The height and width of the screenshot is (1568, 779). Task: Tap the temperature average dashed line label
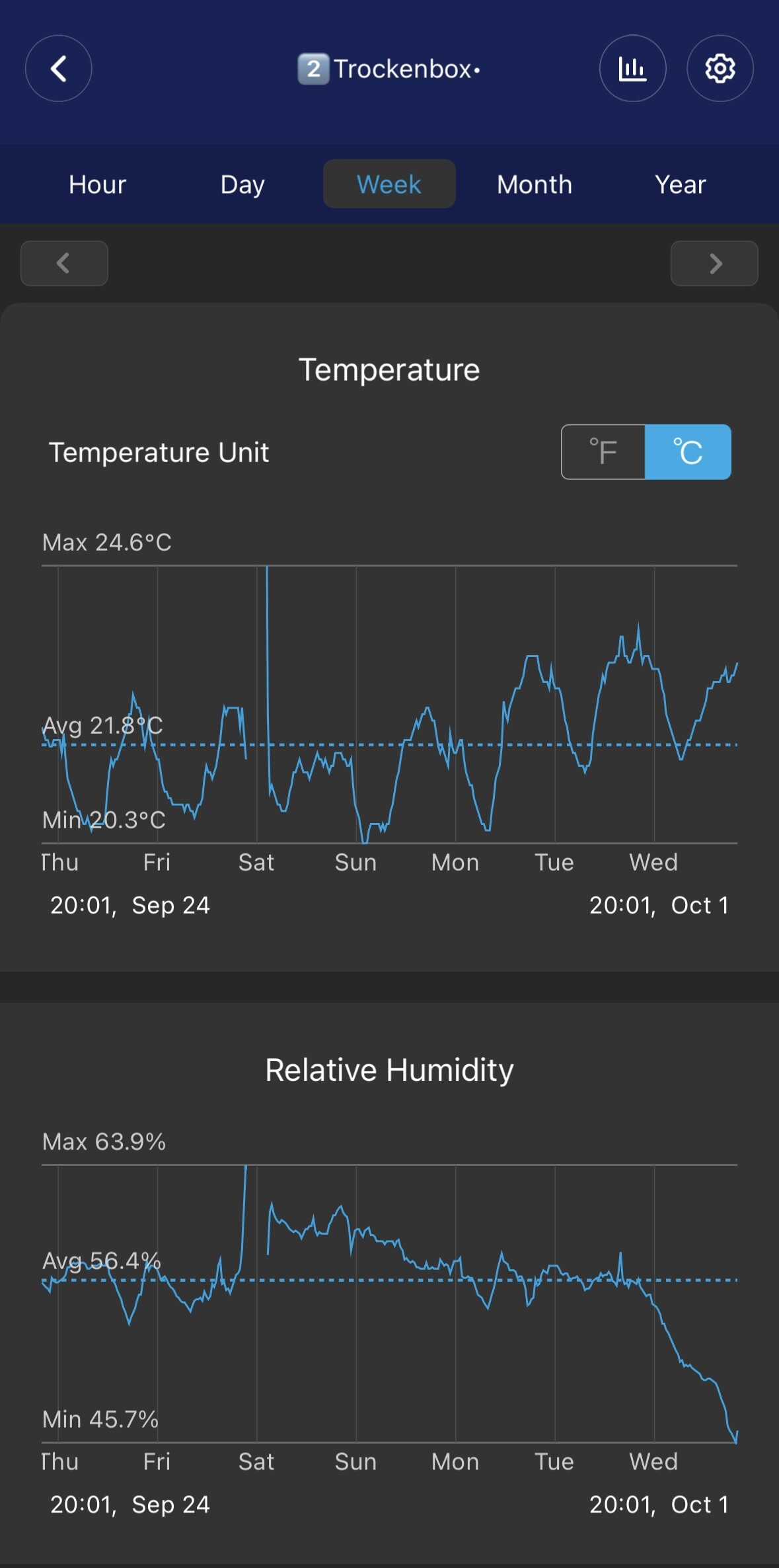102,726
